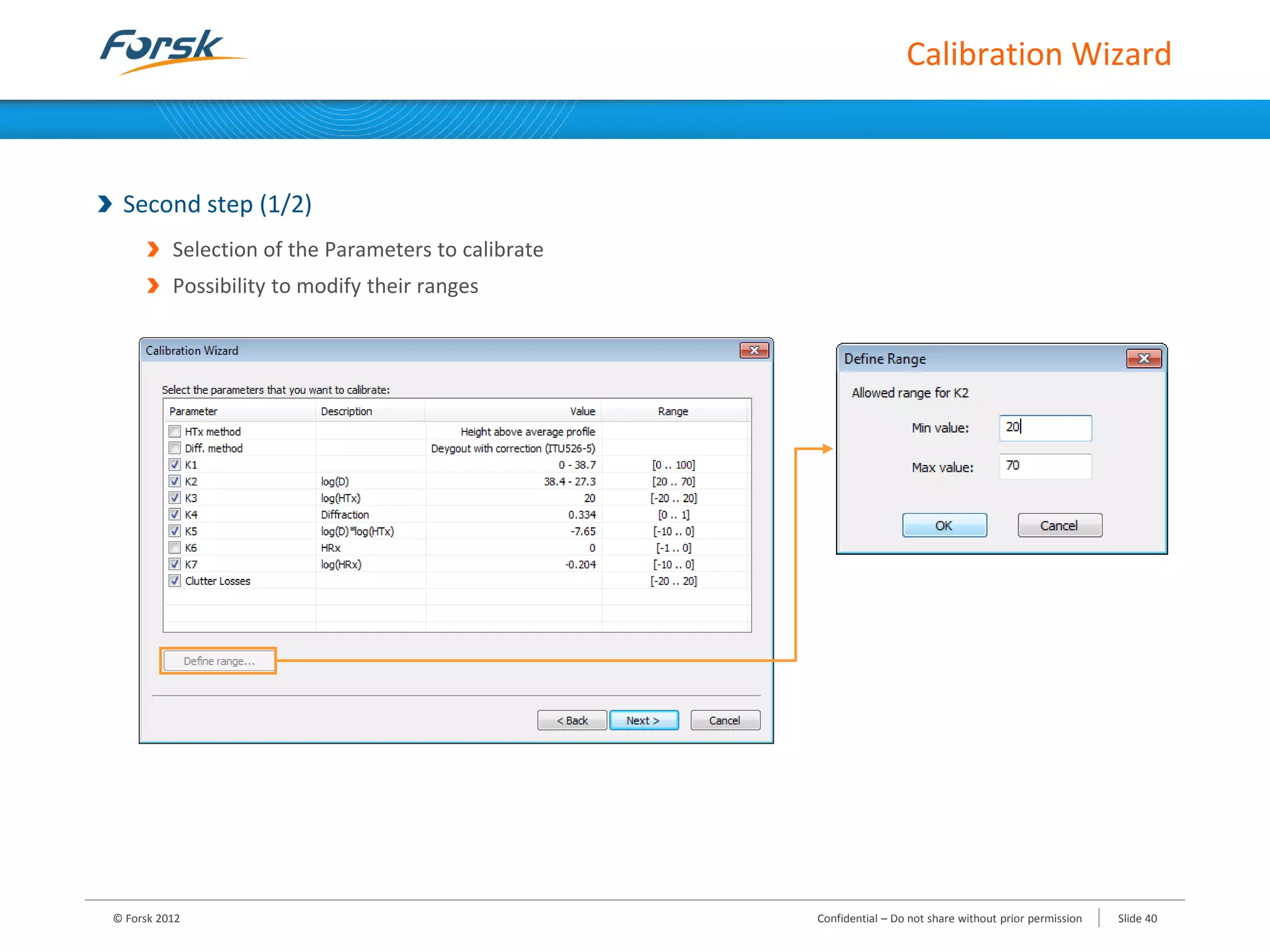Cancel the Calibration Wizard

point(725,720)
